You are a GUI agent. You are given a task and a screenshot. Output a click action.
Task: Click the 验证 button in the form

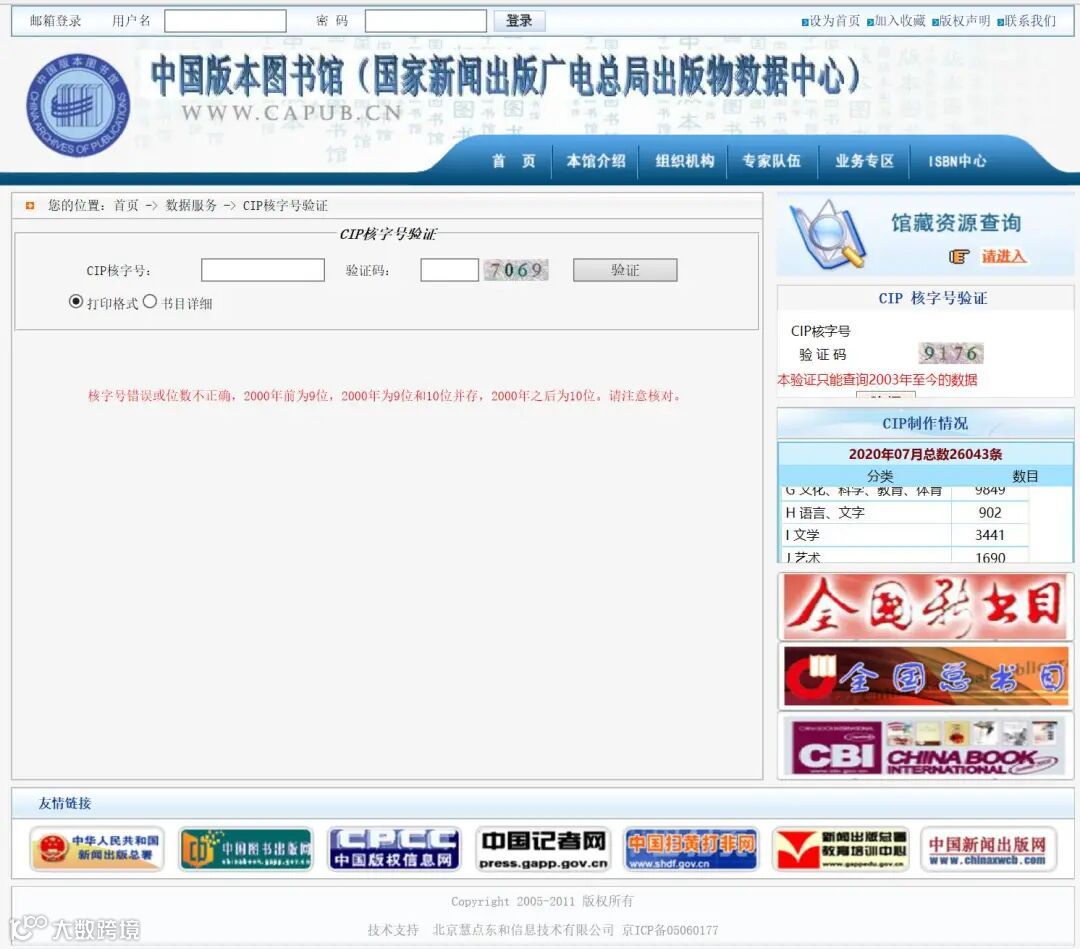[x=625, y=270]
